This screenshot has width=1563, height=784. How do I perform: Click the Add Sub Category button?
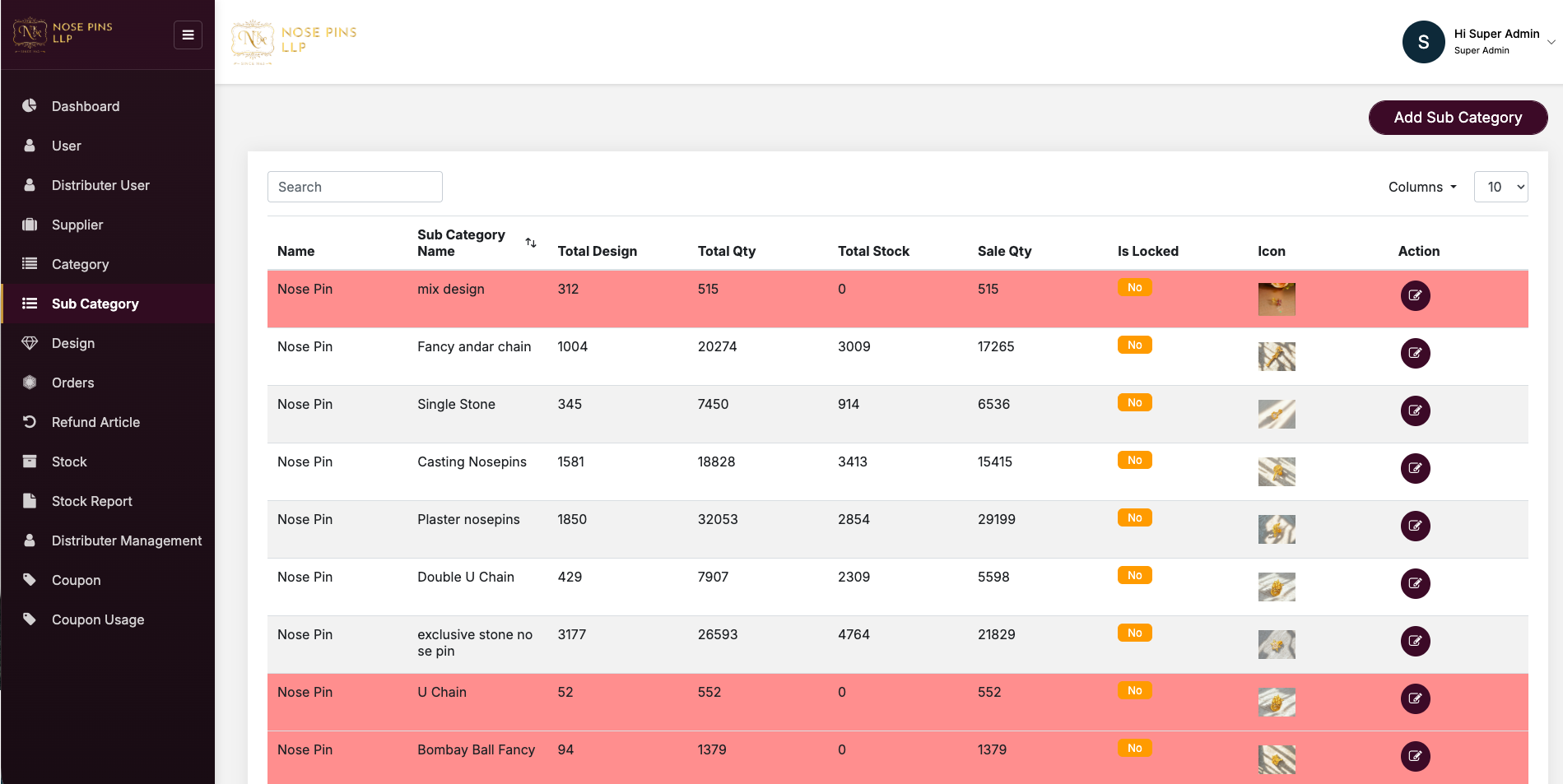1458,118
